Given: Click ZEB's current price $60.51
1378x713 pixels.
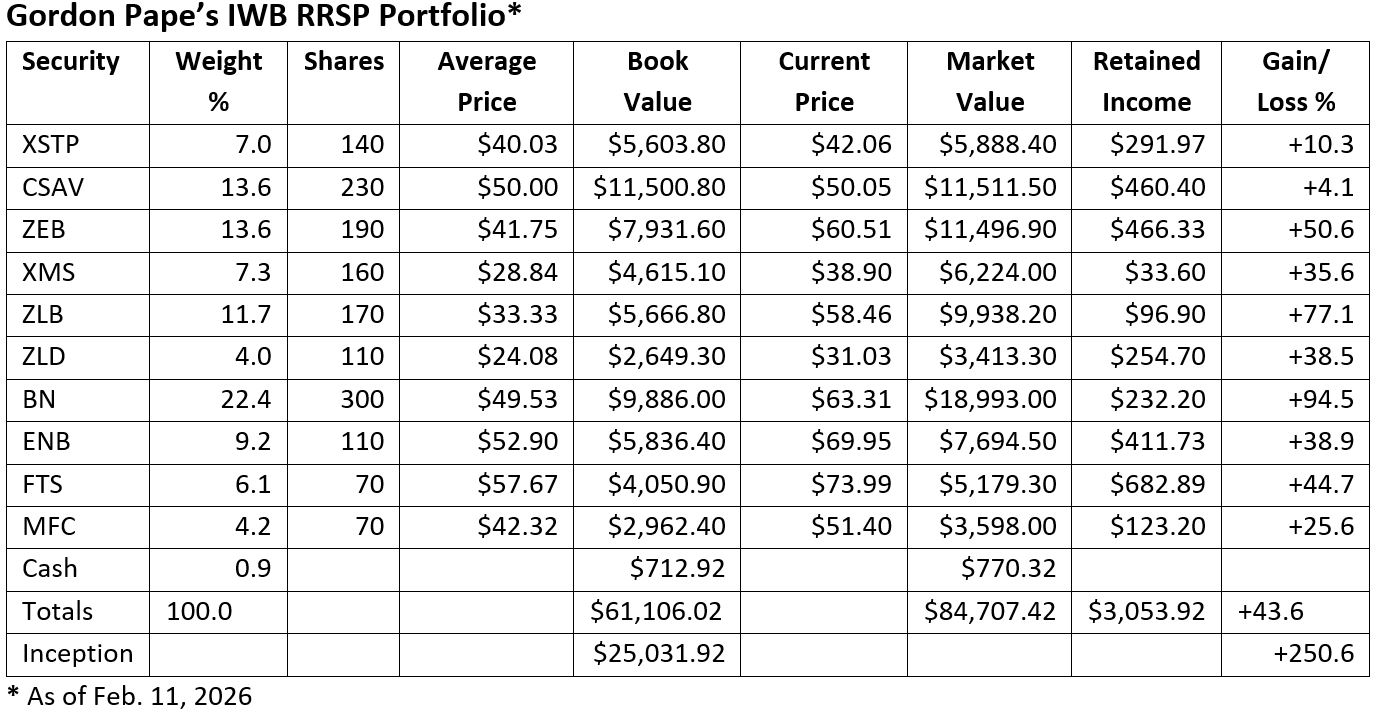Looking at the screenshot, I should [852, 230].
